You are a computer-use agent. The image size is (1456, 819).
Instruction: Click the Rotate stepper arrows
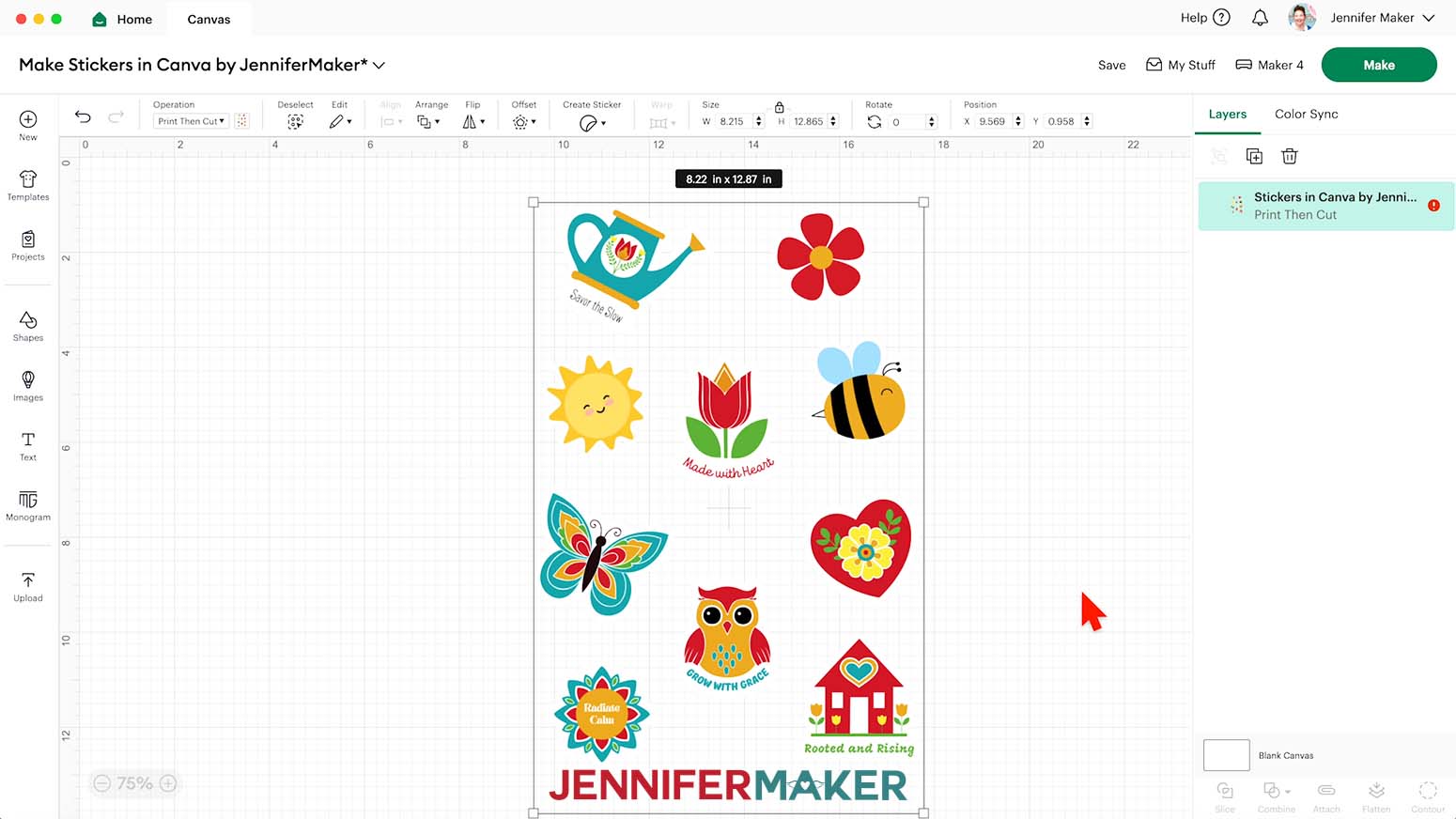tap(932, 122)
